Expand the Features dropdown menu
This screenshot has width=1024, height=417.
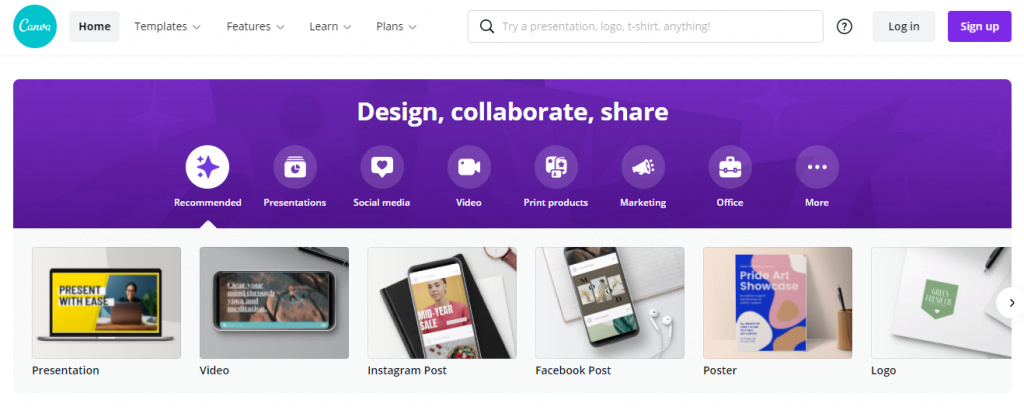(255, 27)
